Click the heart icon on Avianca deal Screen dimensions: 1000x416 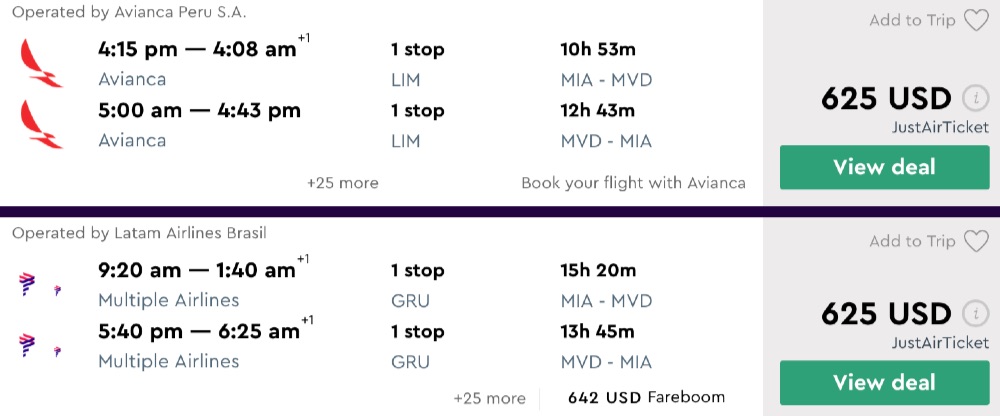click(976, 21)
